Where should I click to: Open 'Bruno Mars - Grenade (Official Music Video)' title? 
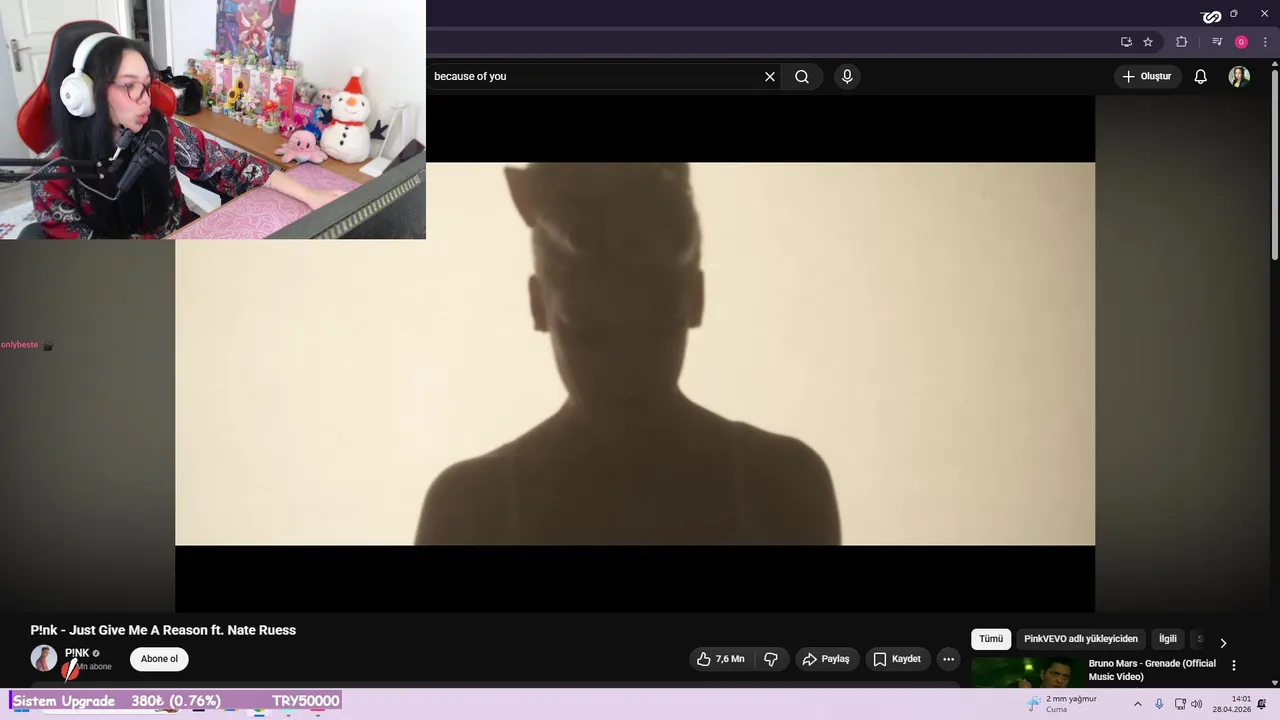(1152, 670)
